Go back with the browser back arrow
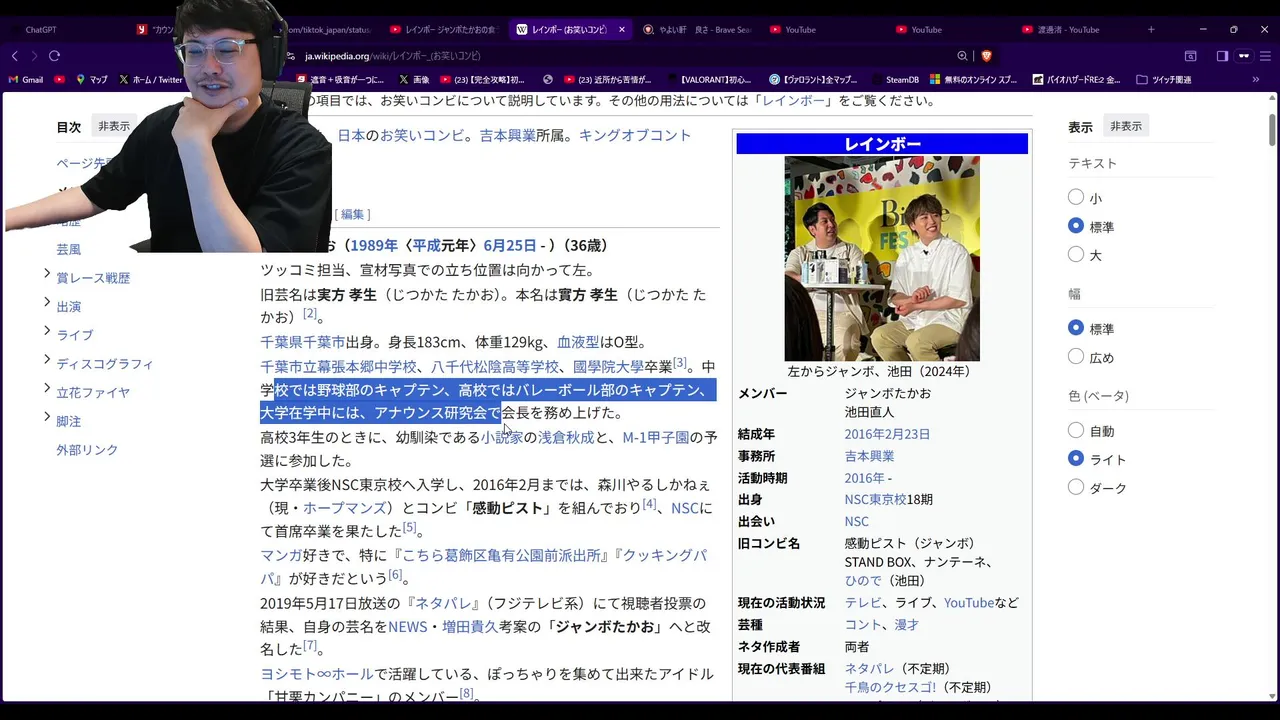This screenshot has height=720, width=1280. [14, 56]
